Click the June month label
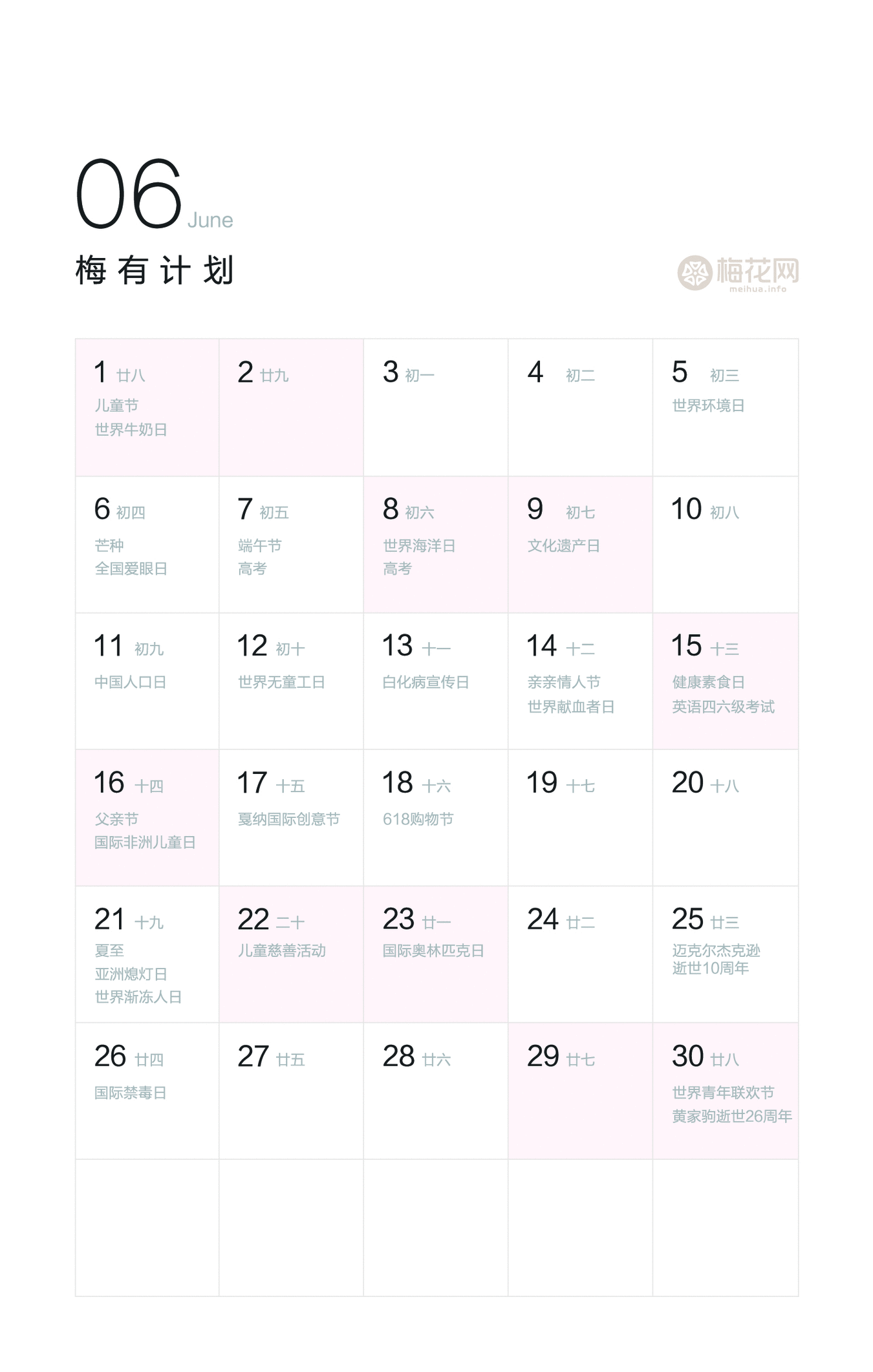 click(210, 220)
